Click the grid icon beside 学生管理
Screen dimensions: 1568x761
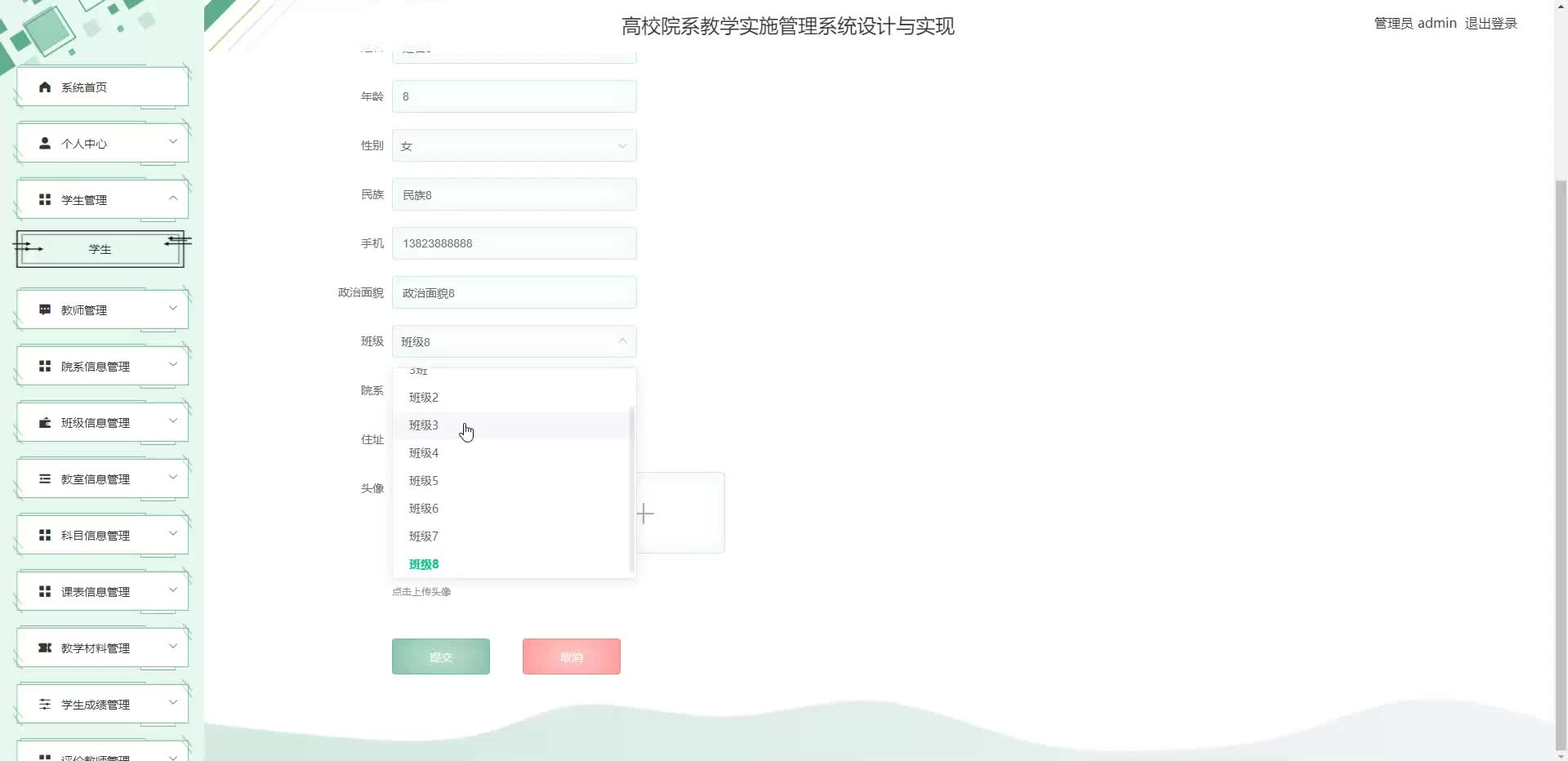pyautogui.click(x=45, y=199)
